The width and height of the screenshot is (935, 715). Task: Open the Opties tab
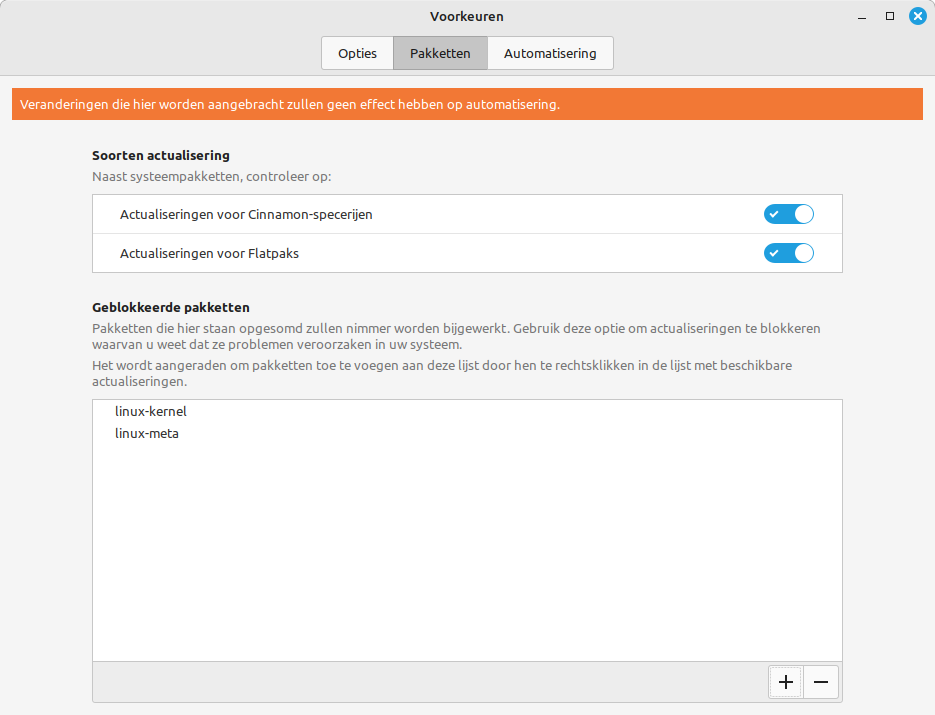[357, 53]
